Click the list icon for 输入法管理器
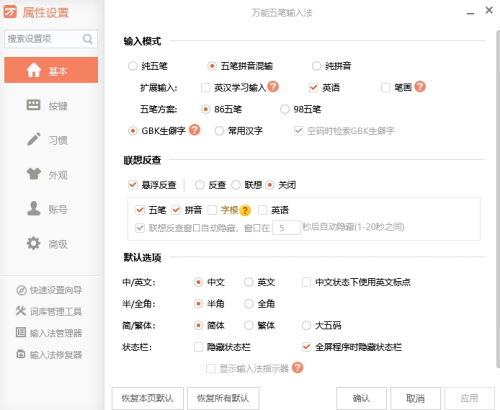This screenshot has height=410, width=500. pyautogui.click(x=21, y=332)
